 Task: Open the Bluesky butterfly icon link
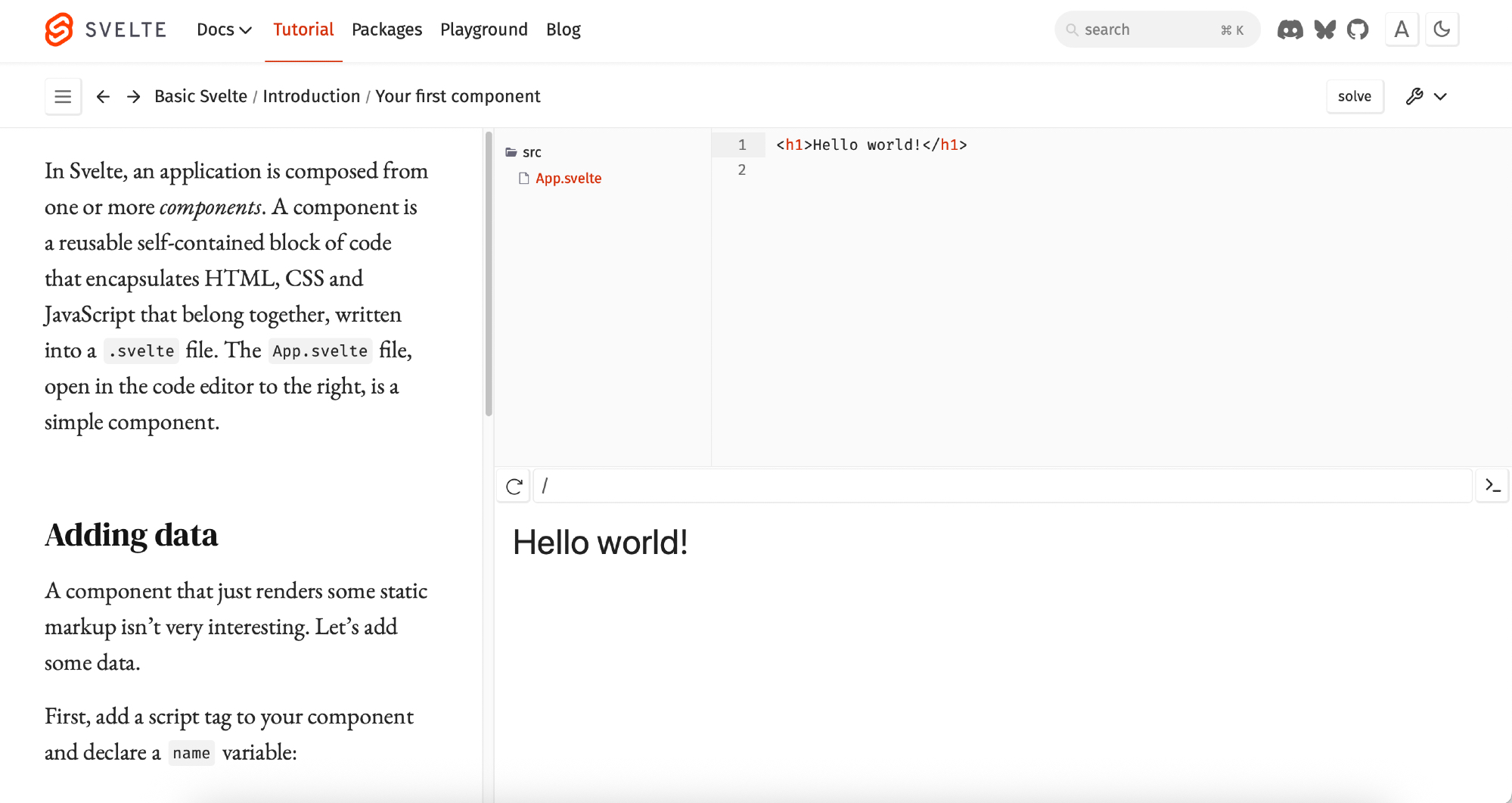1324,30
